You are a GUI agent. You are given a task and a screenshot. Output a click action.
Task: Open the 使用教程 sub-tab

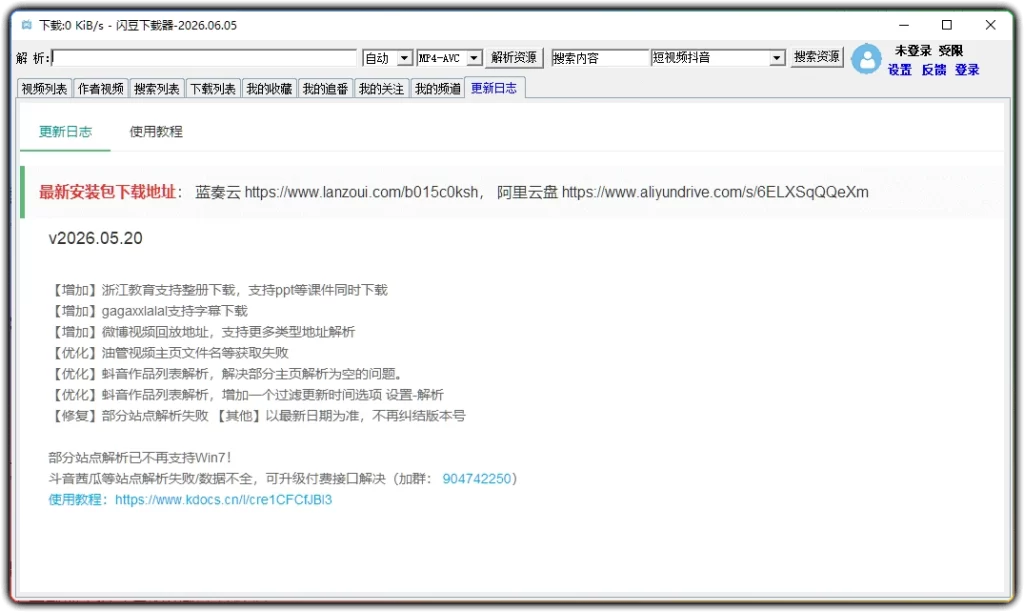click(156, 132)
